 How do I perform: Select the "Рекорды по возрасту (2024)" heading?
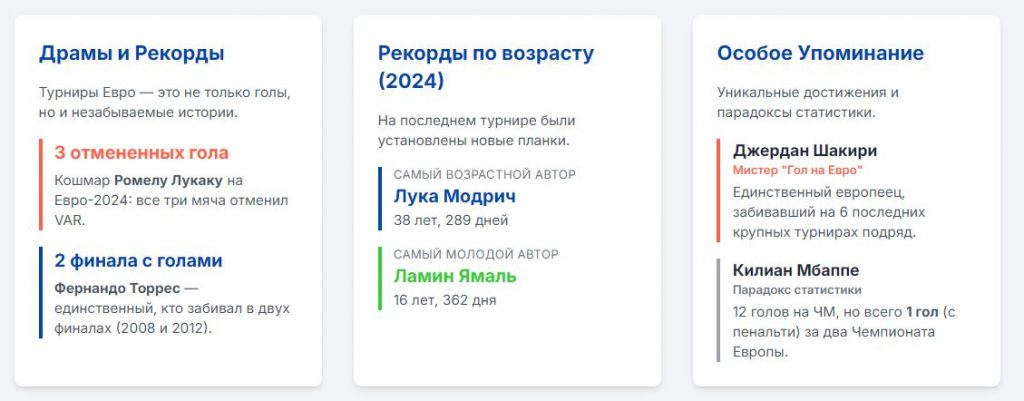tap(485, 66)
